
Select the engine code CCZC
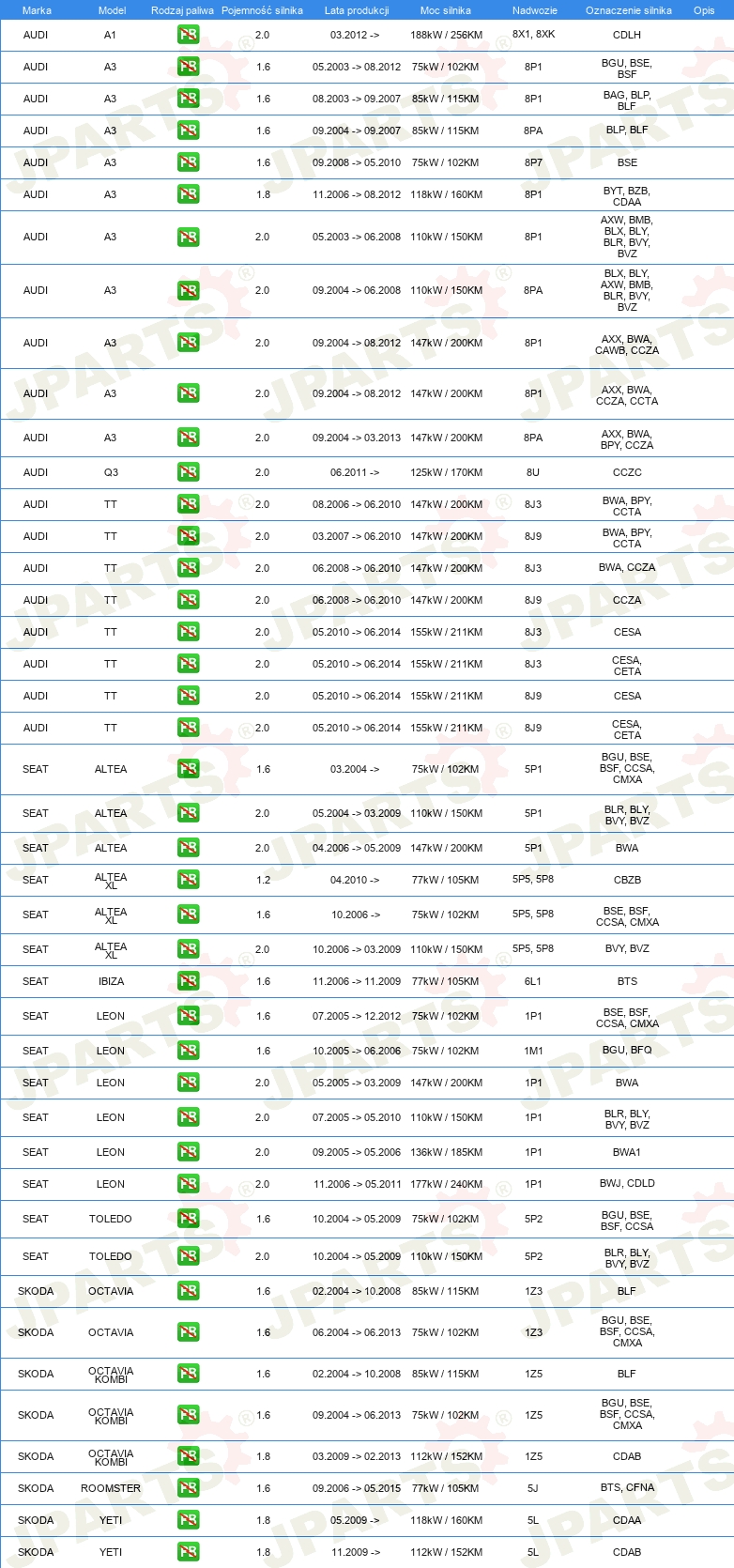point(627,472)
